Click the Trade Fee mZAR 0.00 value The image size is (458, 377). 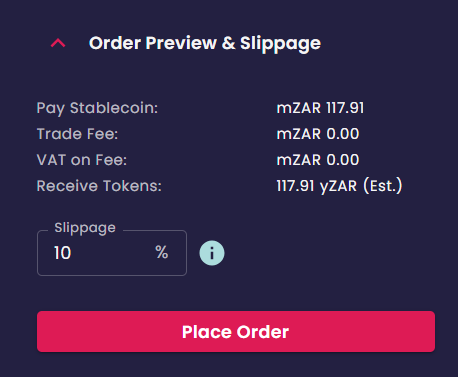point(318,134)
